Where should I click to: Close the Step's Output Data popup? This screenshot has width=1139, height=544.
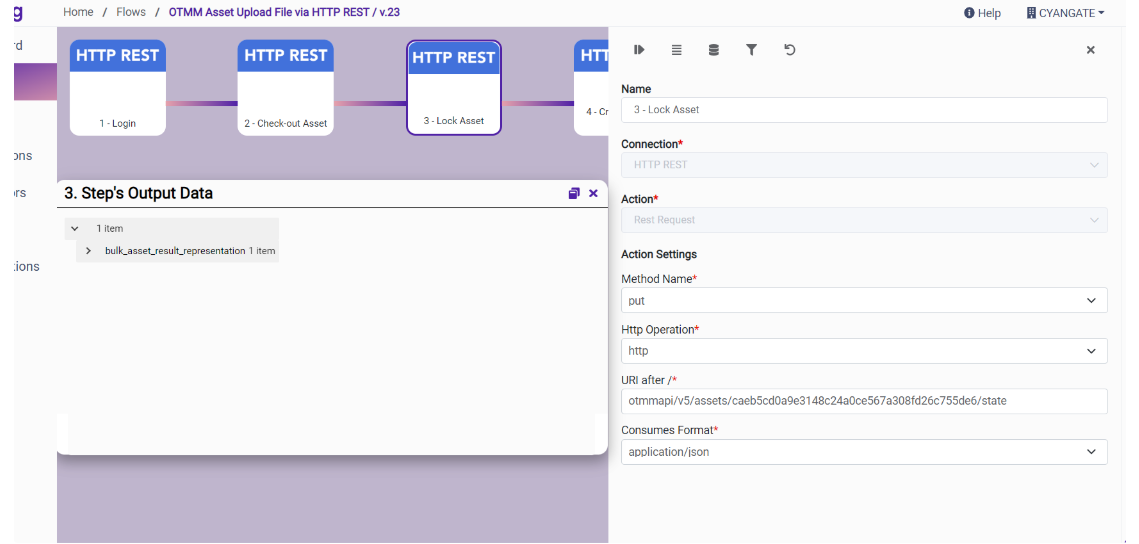(x=593, y=193)
